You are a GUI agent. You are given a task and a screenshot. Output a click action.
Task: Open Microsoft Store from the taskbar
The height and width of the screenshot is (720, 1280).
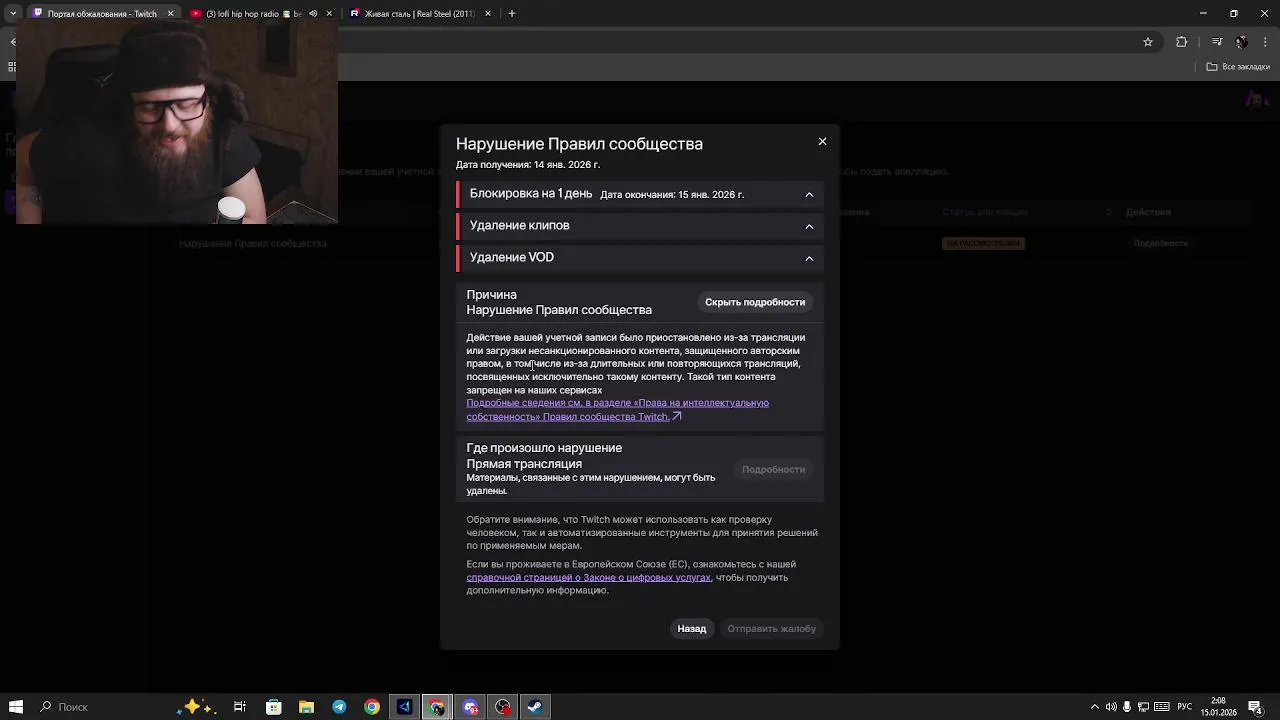274,707
